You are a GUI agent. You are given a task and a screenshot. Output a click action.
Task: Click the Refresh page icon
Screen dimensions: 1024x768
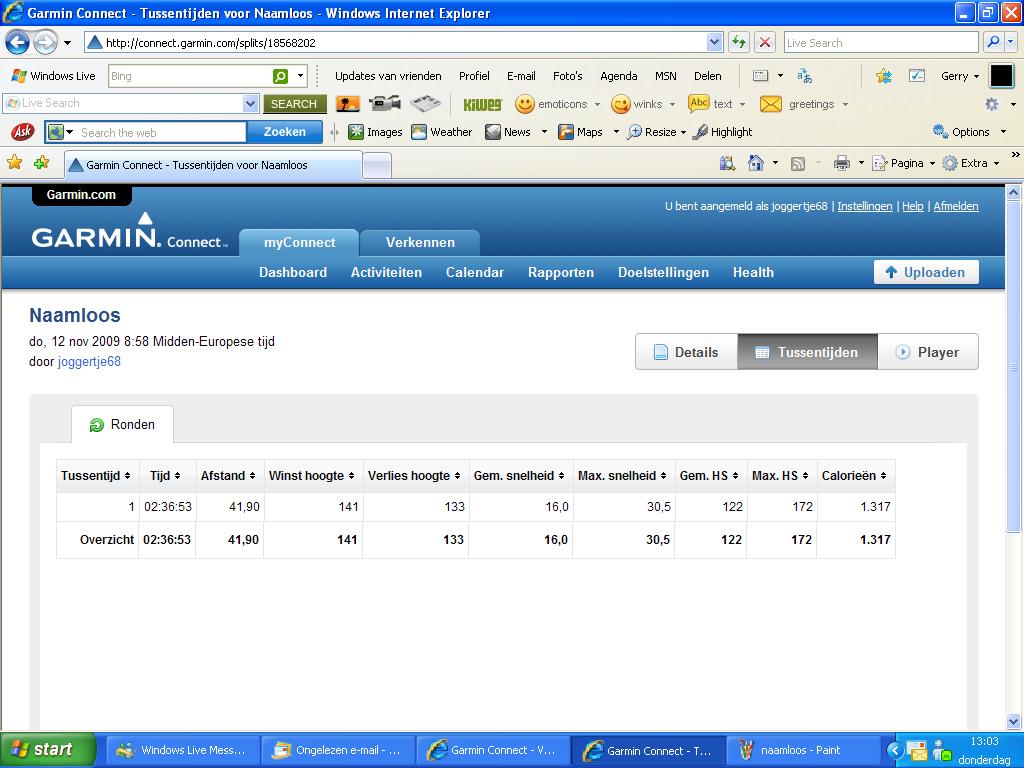739,43
